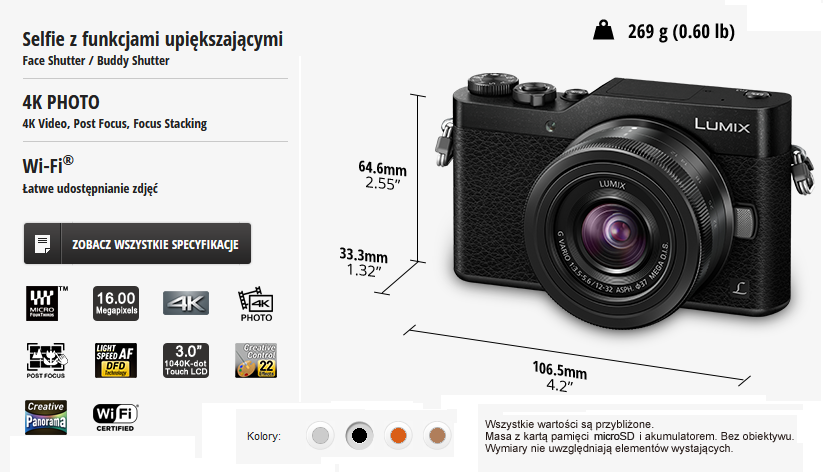Click the Micro Four Thirds logo icon
The width and height of the screenshot is (823, 472).
point(47,303)
